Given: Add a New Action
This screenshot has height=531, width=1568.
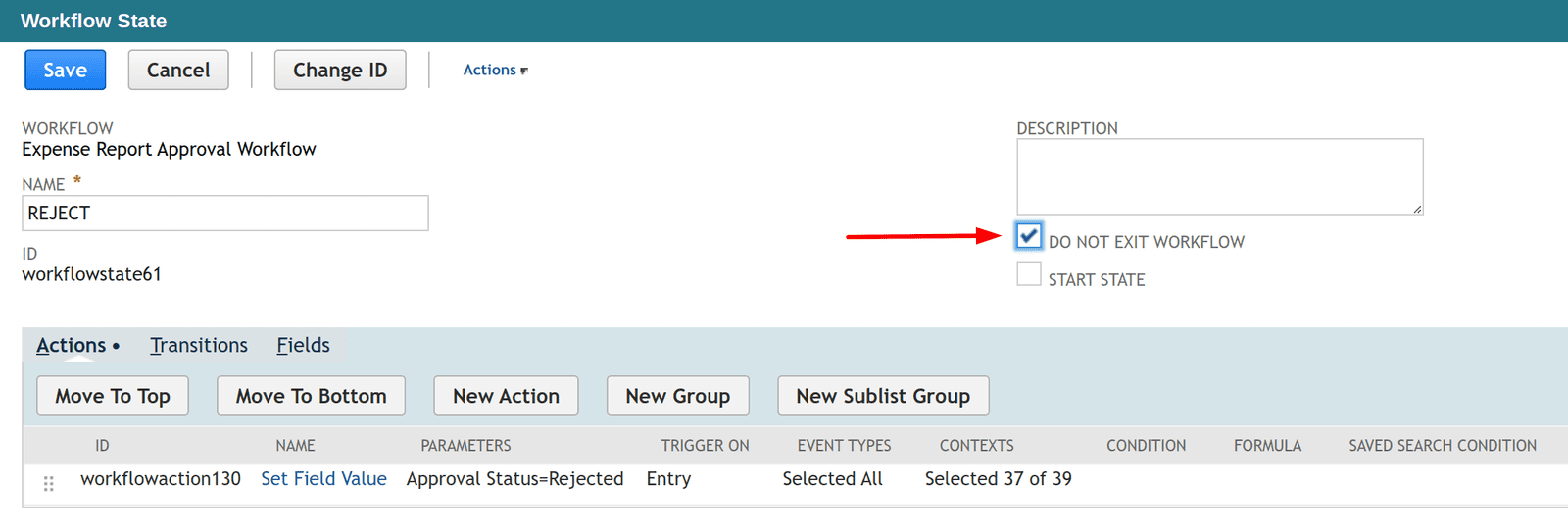Looking at the screenshot, I should 506,396.
